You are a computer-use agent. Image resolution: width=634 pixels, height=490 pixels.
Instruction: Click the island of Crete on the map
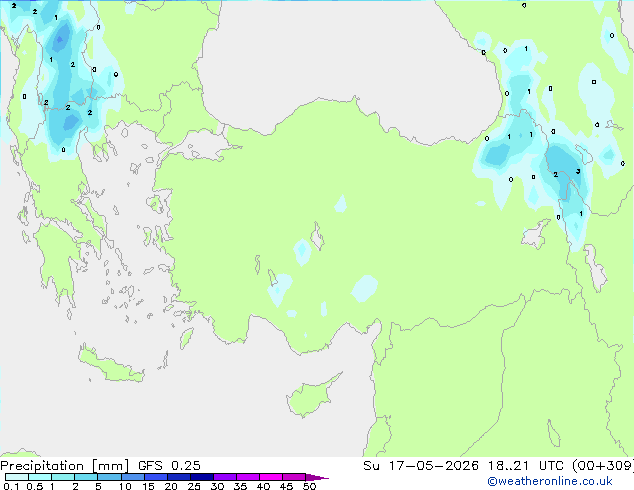pos(110,364)
